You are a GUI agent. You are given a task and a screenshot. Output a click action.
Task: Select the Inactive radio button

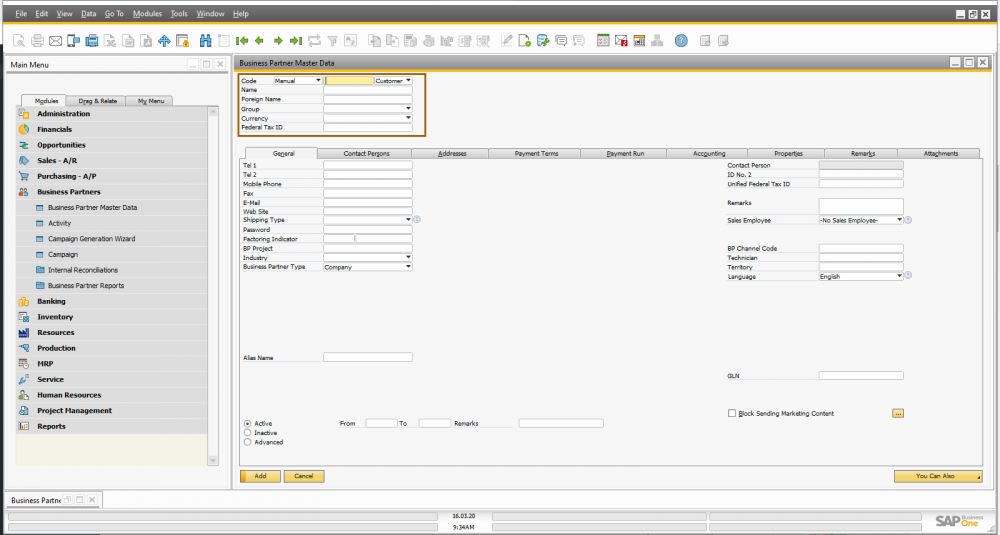[247, 432]
